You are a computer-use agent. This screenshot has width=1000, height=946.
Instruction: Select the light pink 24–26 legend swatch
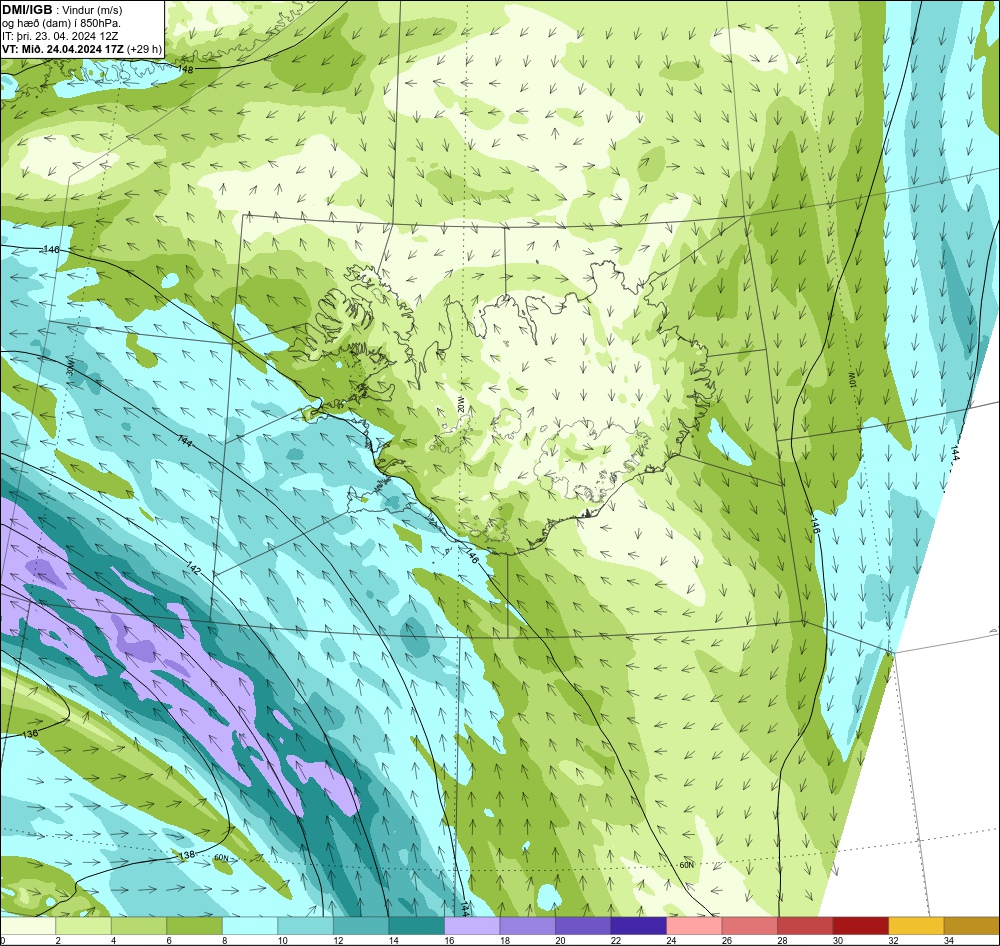[694, 926]
